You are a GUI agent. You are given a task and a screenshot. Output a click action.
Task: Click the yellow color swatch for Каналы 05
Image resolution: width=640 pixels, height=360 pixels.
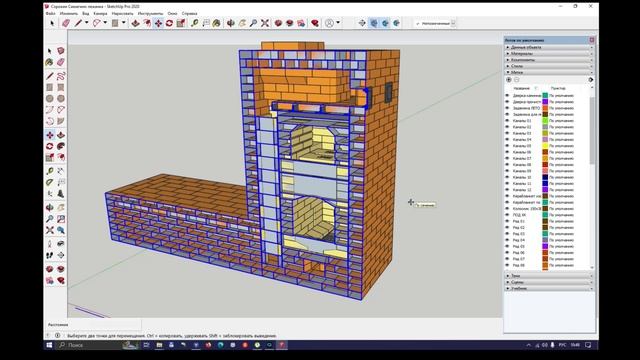(x=545, y=146)
